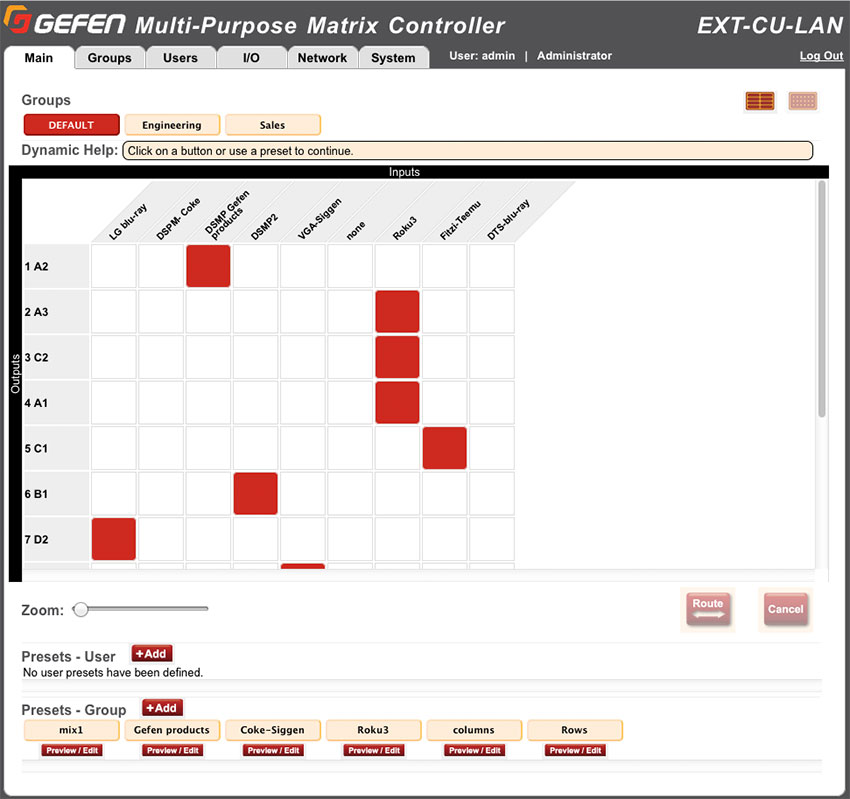Click the Log Out link
Image resolution: width=850 pixels, height=799 pixels.
tap(820, 55)
